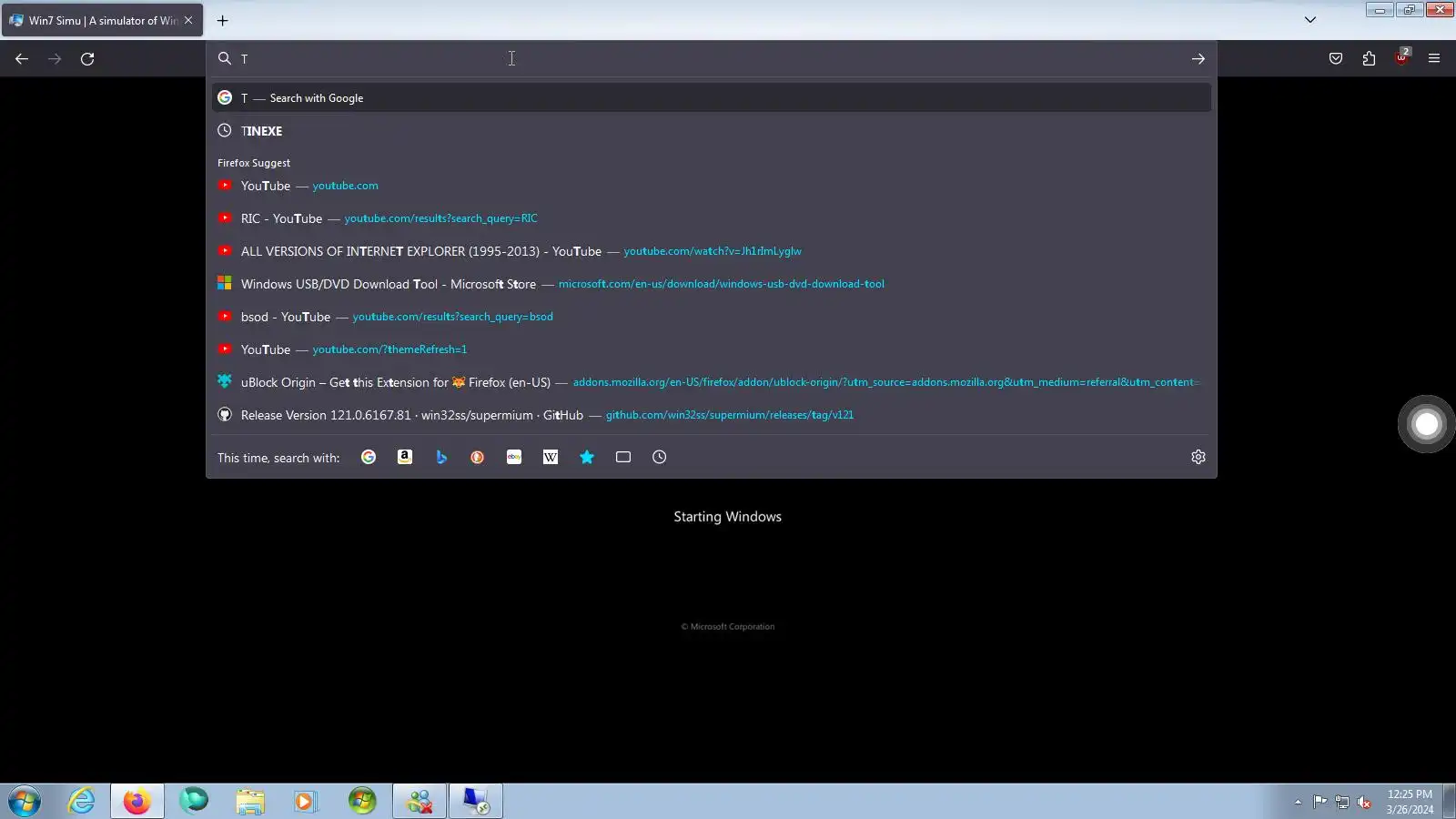This screenshot has width=1456, height=819.
Task: Search this time with Amazon
Action: tap(405, 457)
